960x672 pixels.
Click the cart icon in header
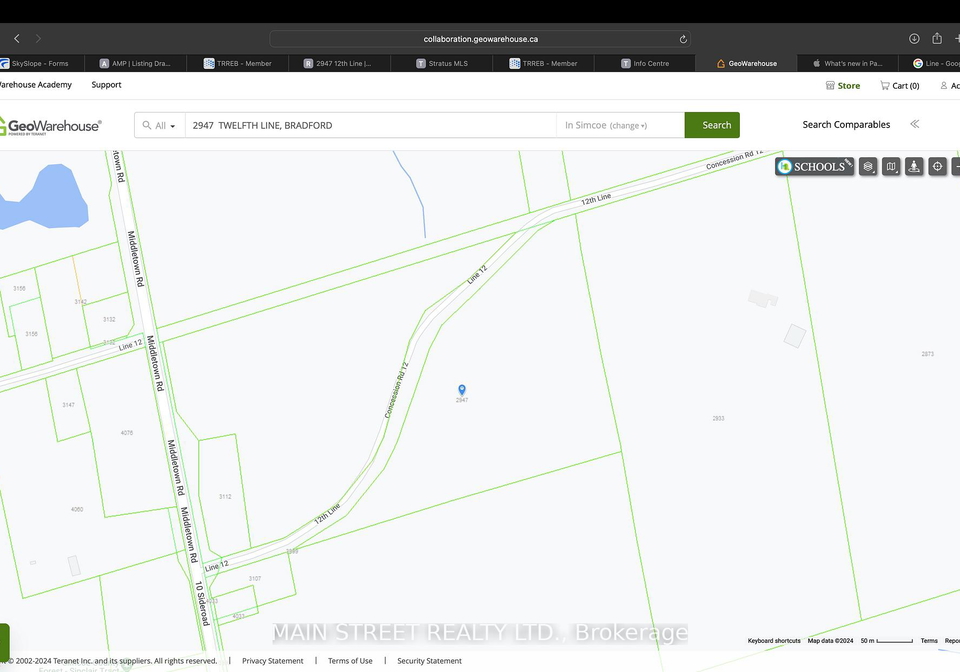(x=885, y=86)
